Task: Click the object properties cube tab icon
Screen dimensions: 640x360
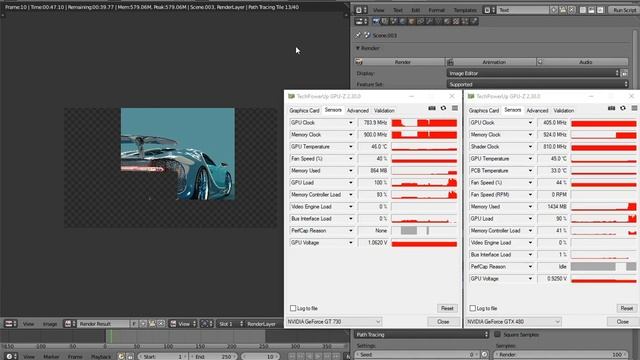Action: [411, 21]
